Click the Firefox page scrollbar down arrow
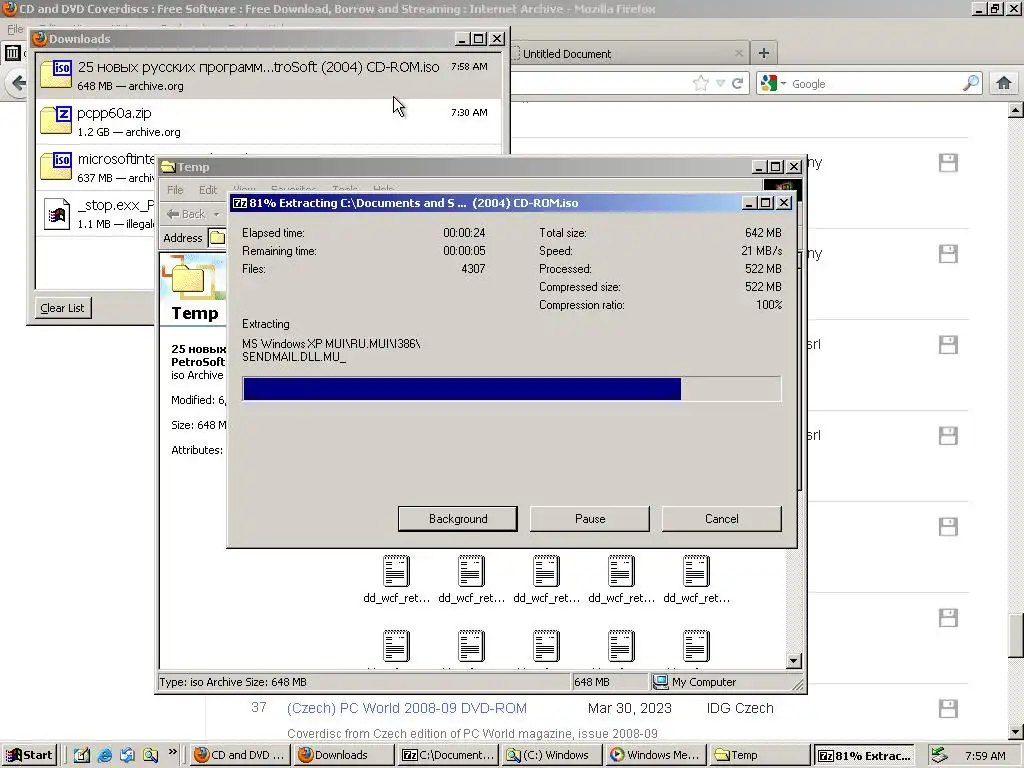The image size is (1024, 768). coord(1015,731)
